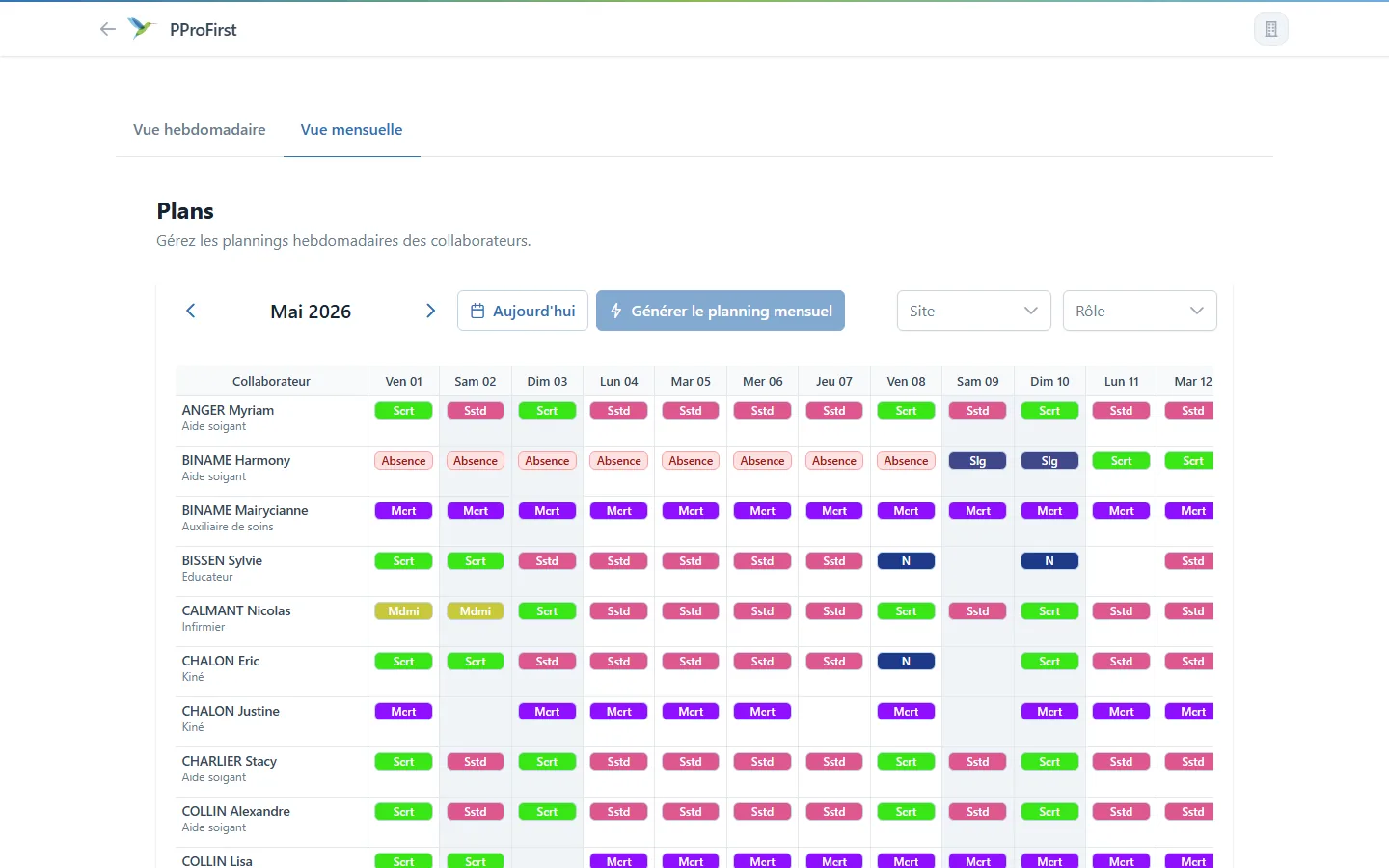Click BINAME Harmony's Absence on Ven 08

coord(907,461)
